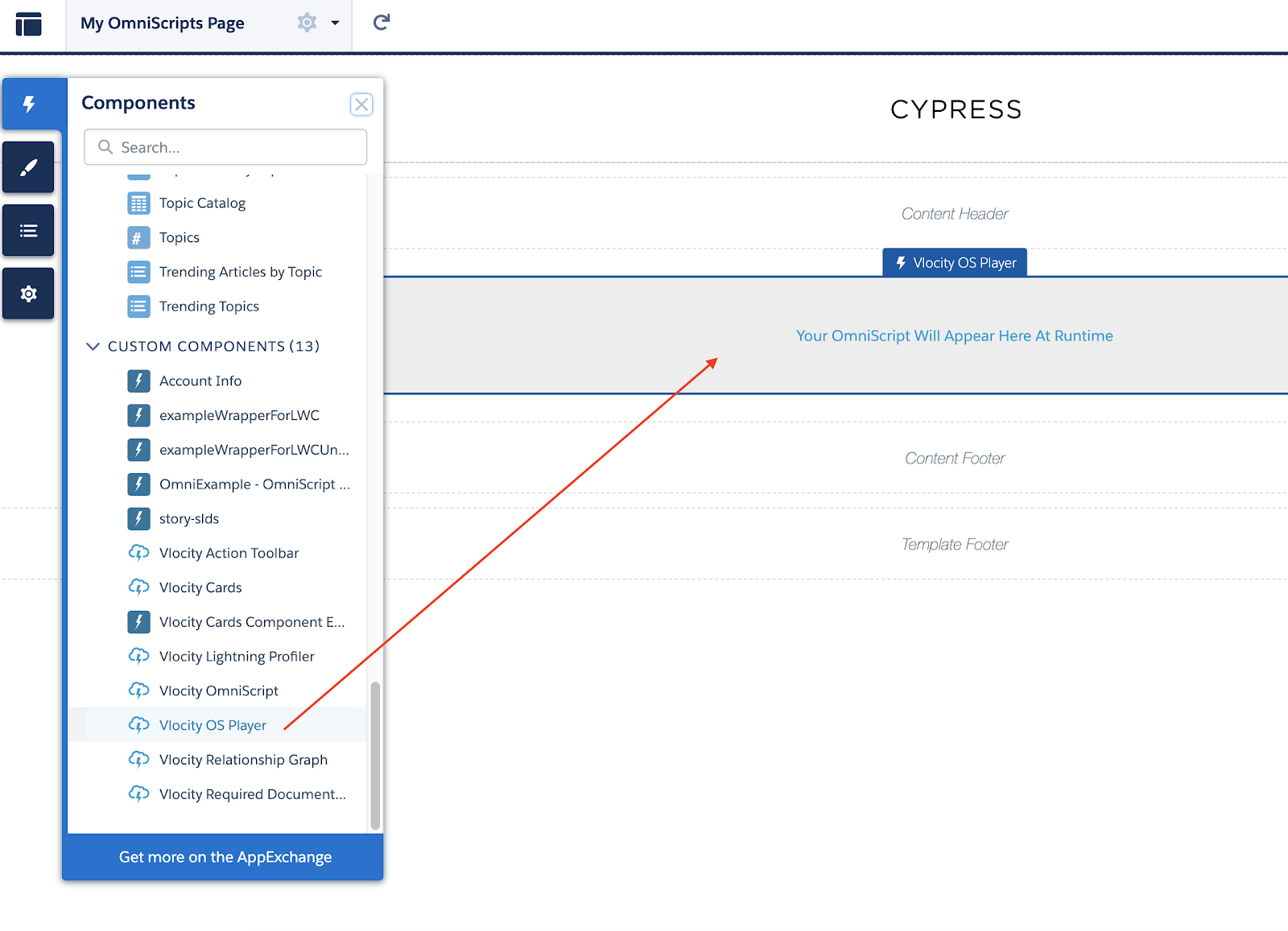Click the refresh page icon

tap(382, 23)
